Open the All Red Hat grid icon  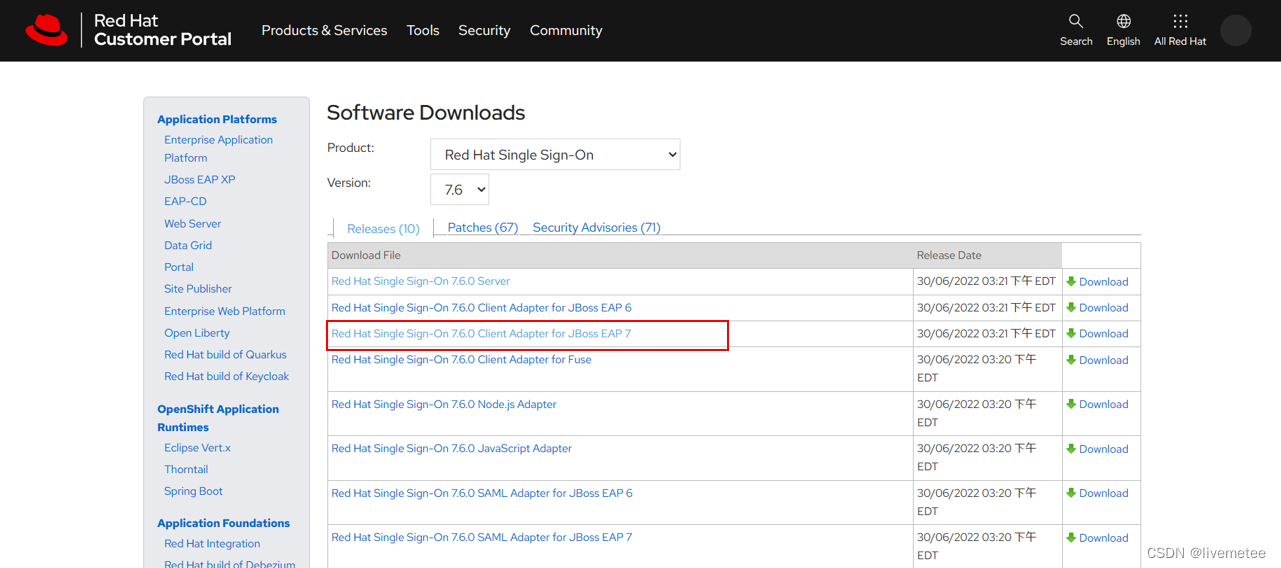pyautogui.click(x=1180, y=21)
